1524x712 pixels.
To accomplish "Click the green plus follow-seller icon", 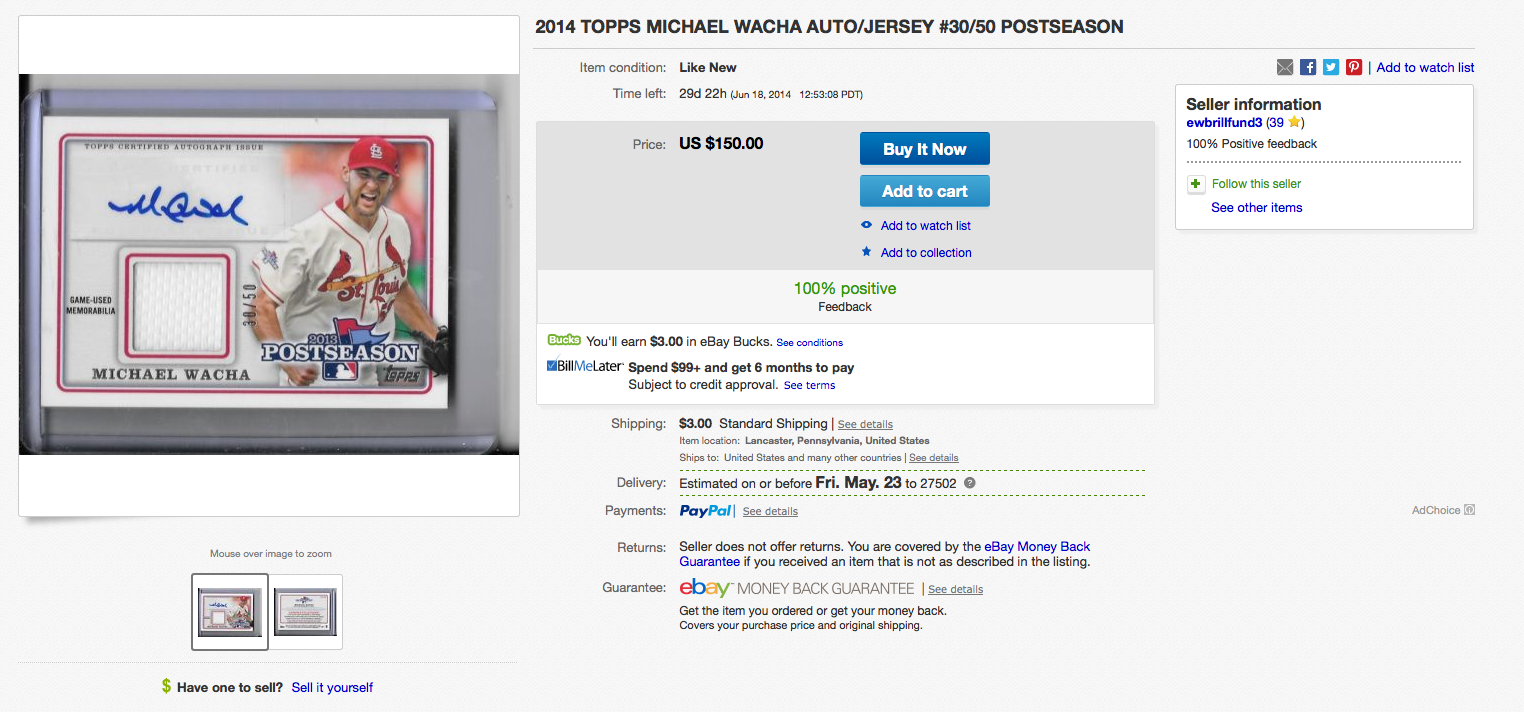I will click(x=1196, y=184).
